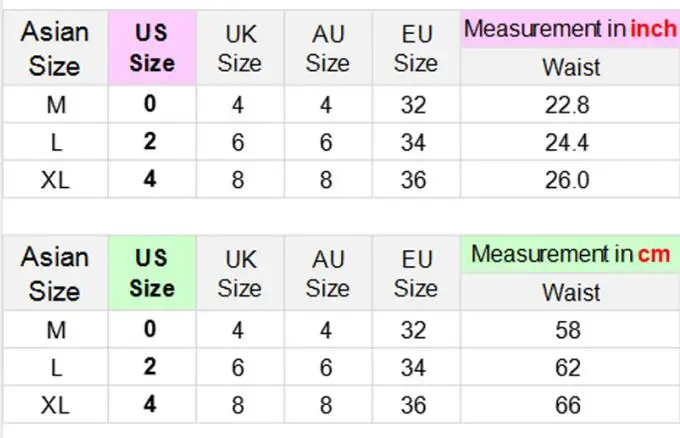Click the green US Size header cell
The width and height of the screenshot is (680, 438).
(151, 274)
